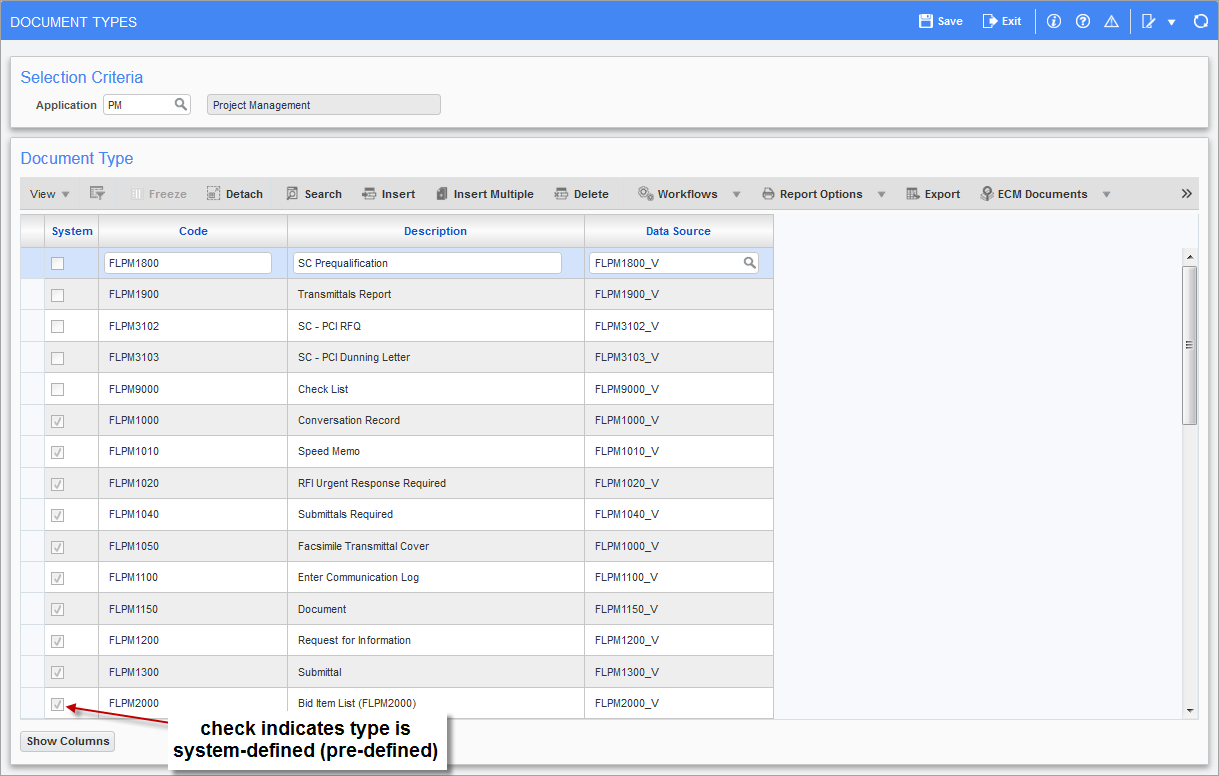This screenshot has height=776, width=1219.
Task: Click the Detach toolbar icon
Action: point(214,194)
